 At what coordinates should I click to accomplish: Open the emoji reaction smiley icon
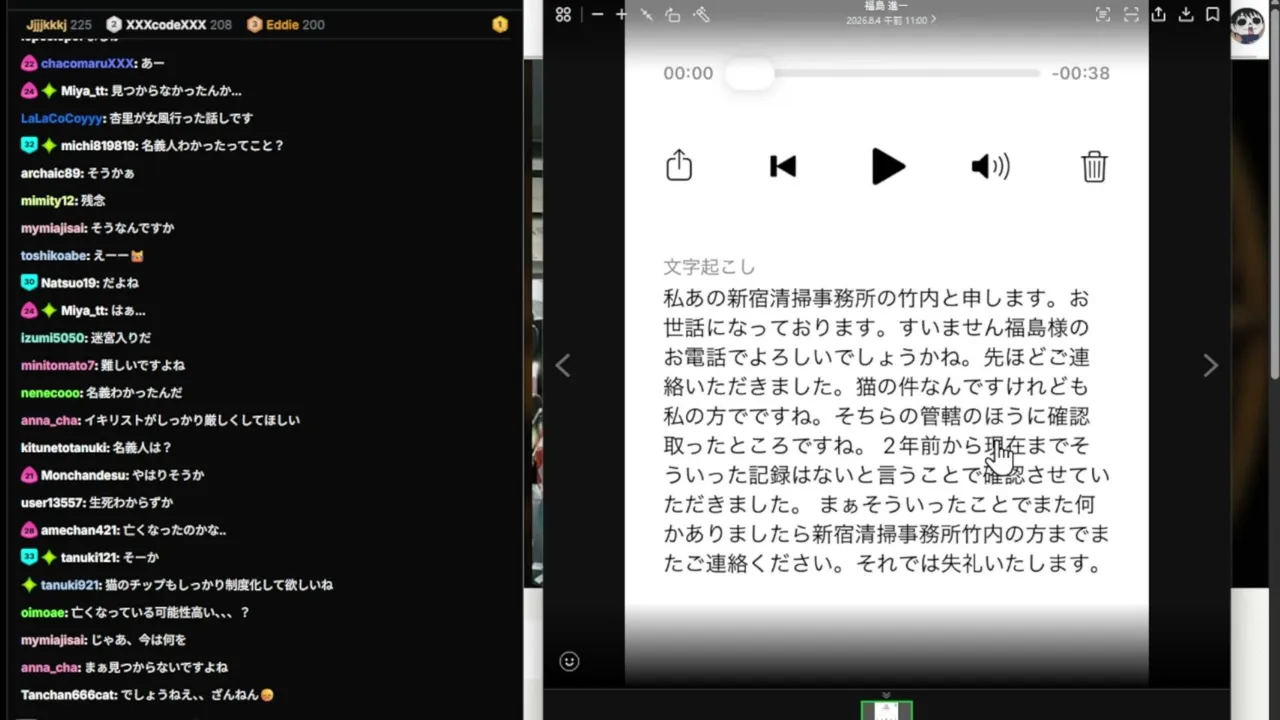click(569, 661)
